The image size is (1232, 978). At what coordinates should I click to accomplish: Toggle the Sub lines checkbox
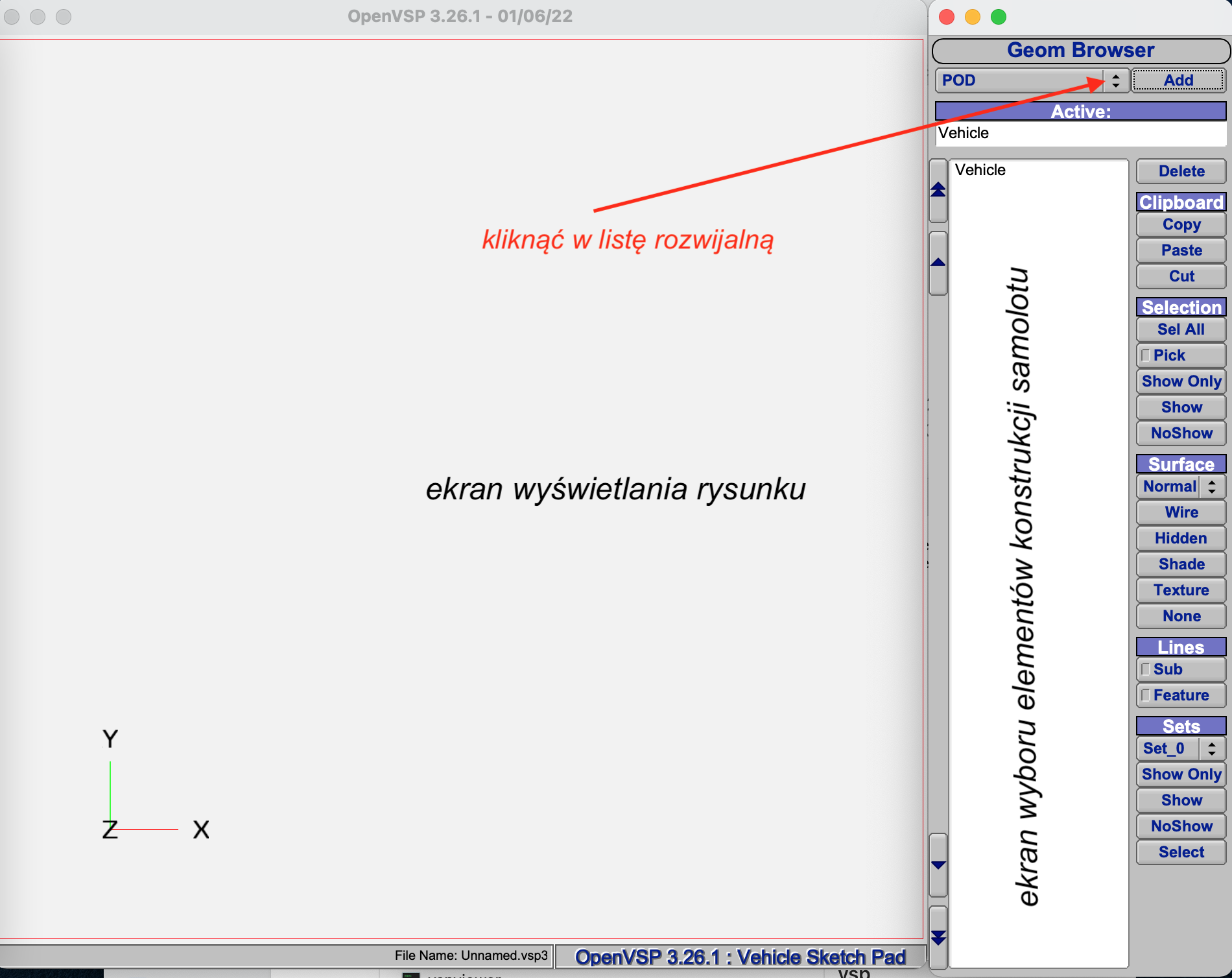pyautogui.click(x=1146, y=669)
